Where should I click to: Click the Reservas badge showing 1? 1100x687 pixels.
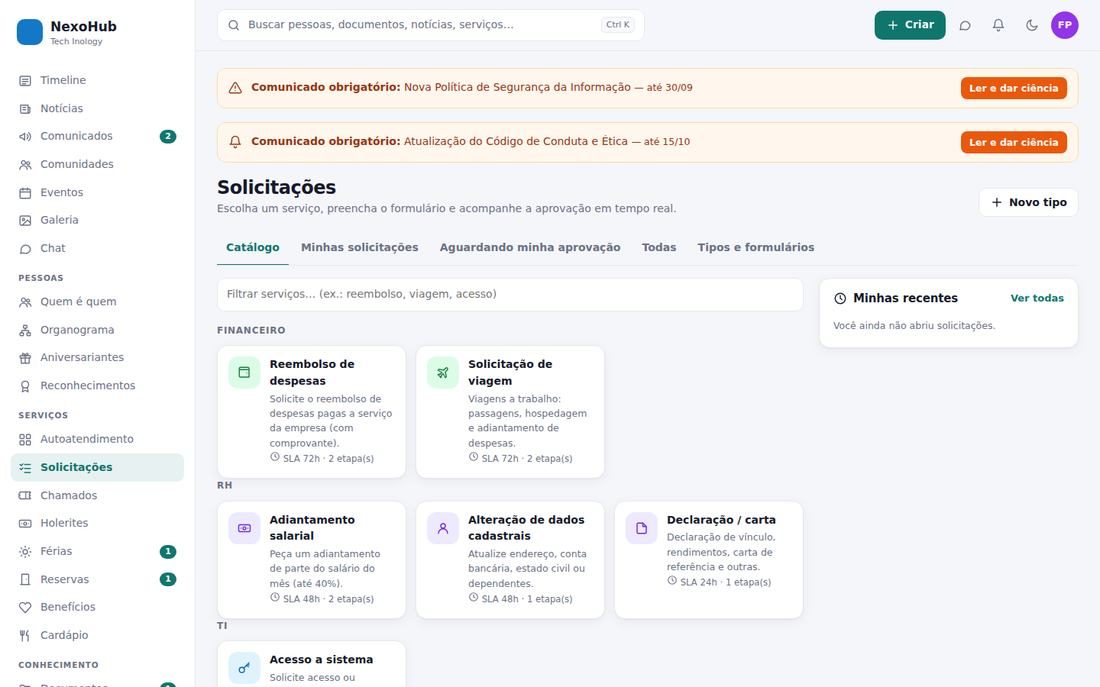168,580
